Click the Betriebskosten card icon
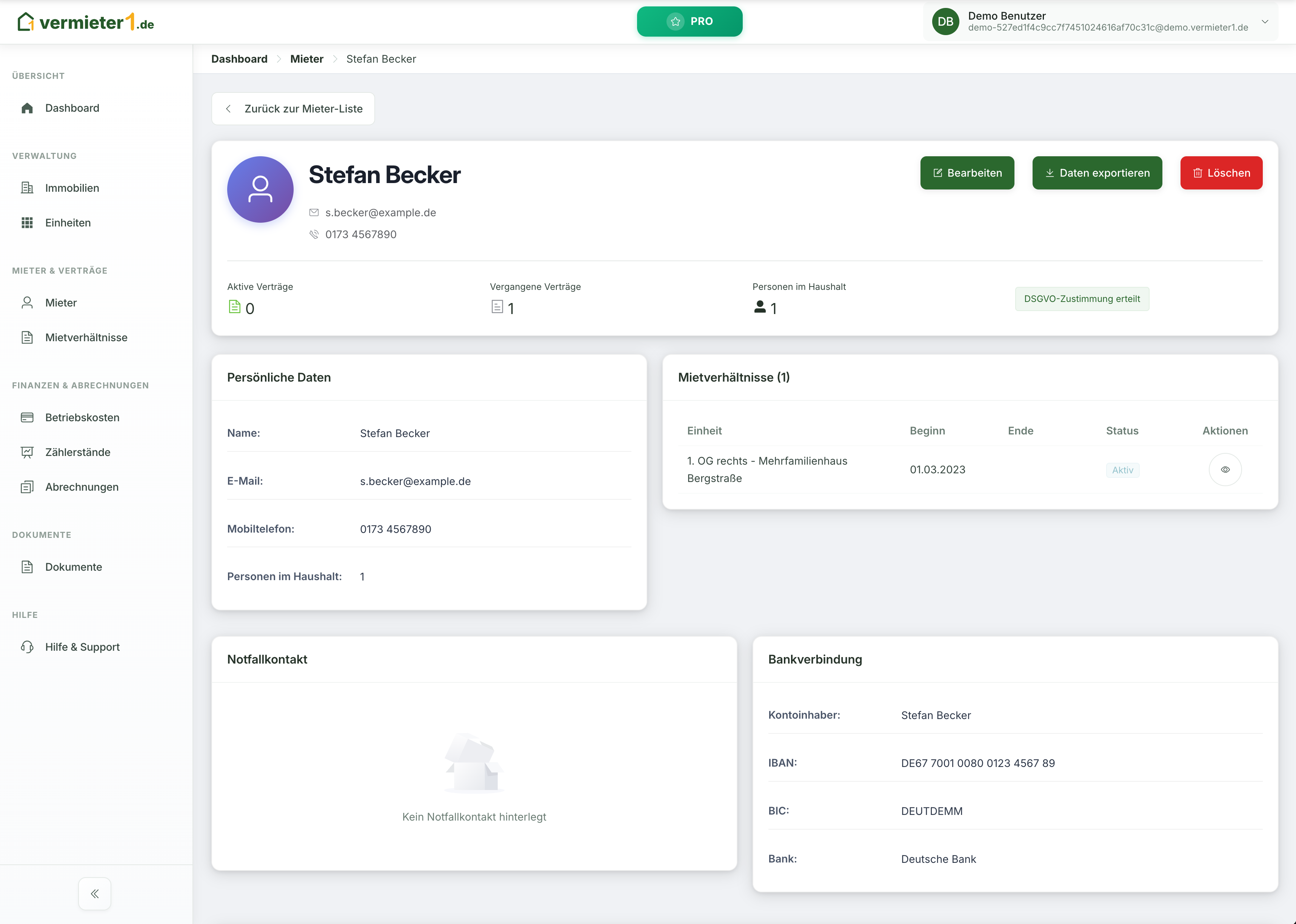The width and height of the screenshot is (1296, 924). pos(27,417)
